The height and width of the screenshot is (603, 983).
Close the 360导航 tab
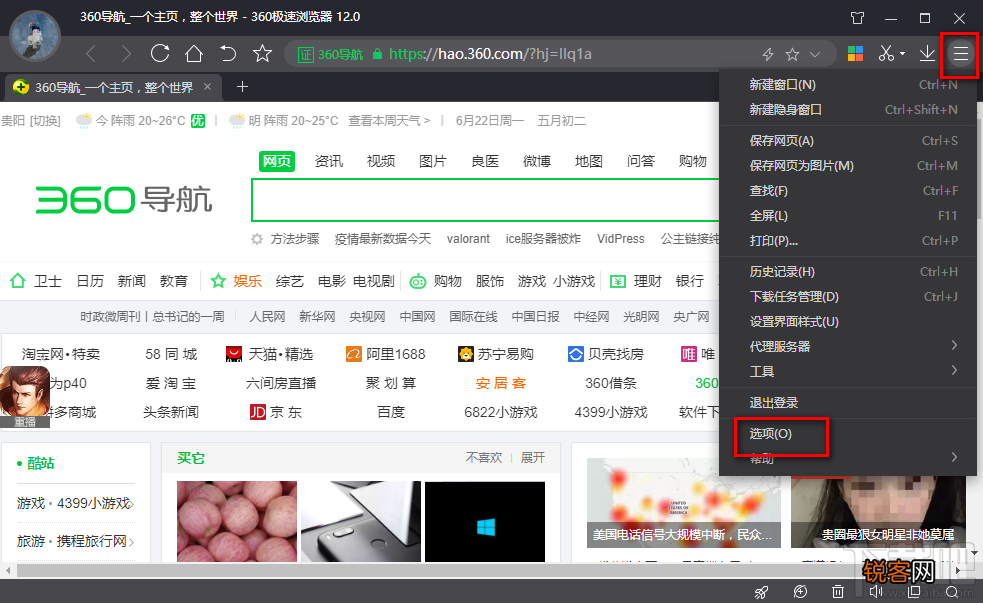208,87
